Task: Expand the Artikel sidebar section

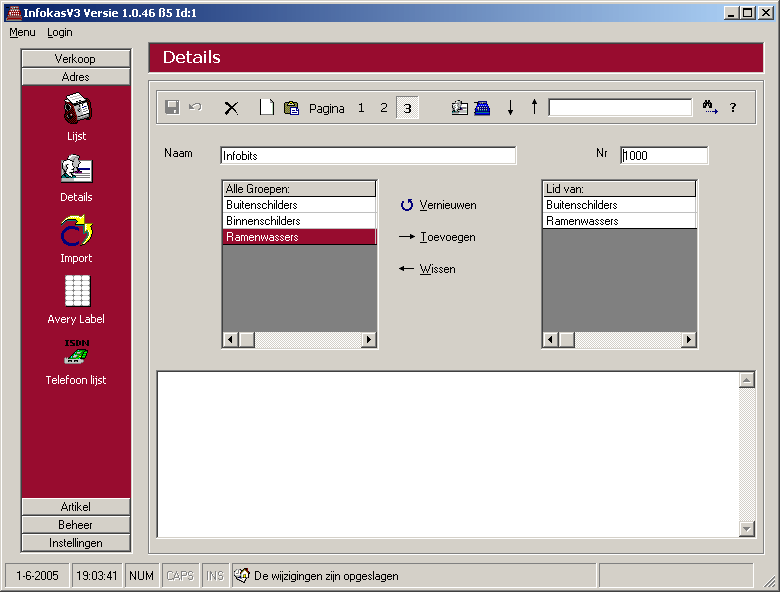Action: click(x=76, y=507)
